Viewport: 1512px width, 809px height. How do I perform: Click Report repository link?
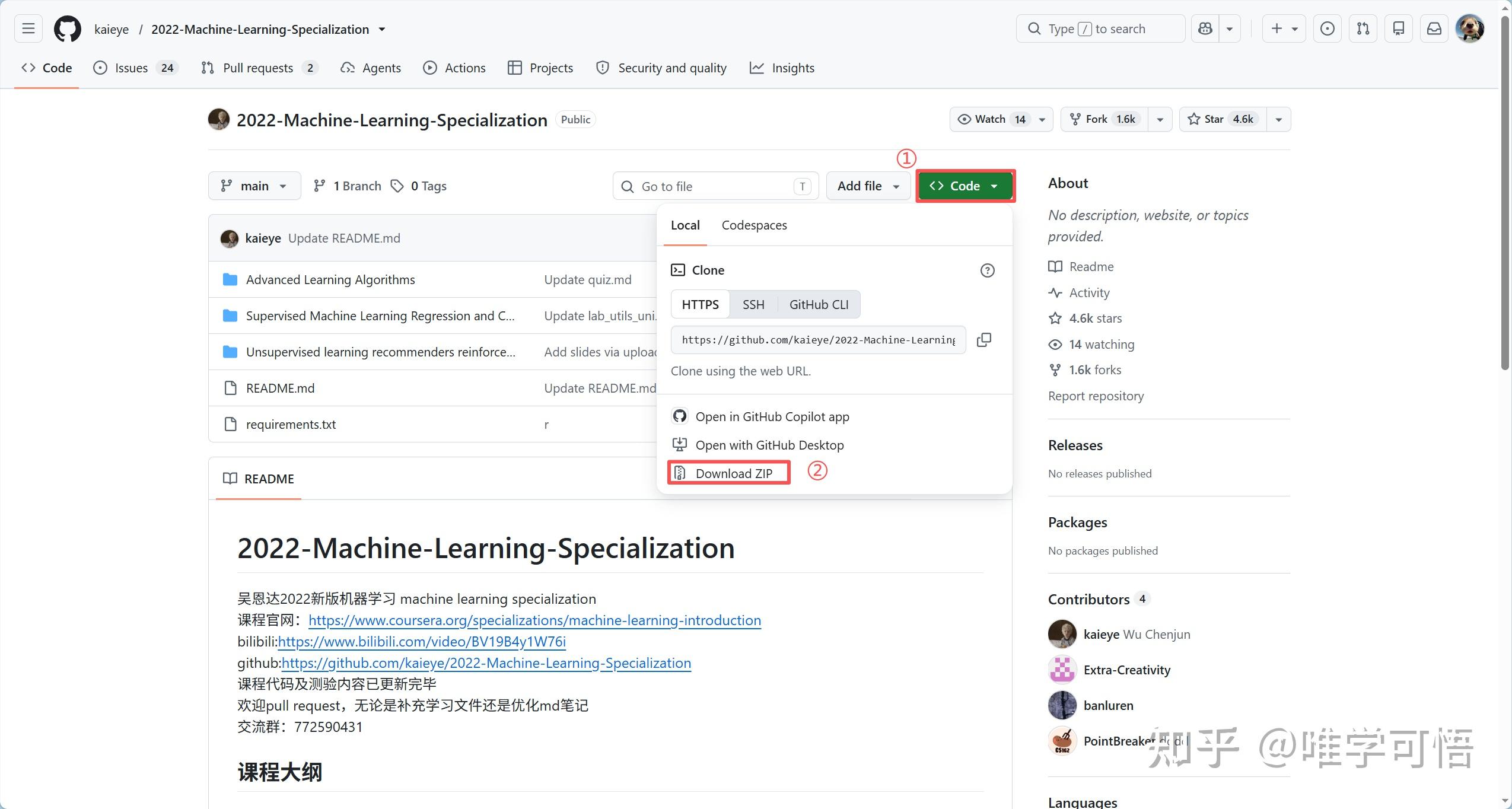point(1096,396)
